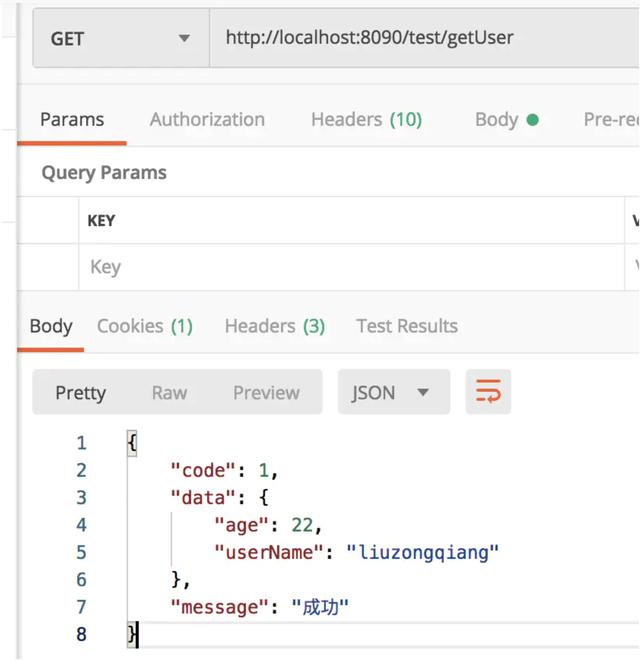Select the response Body tab
The image size is (640, 661).
point(51,326)
